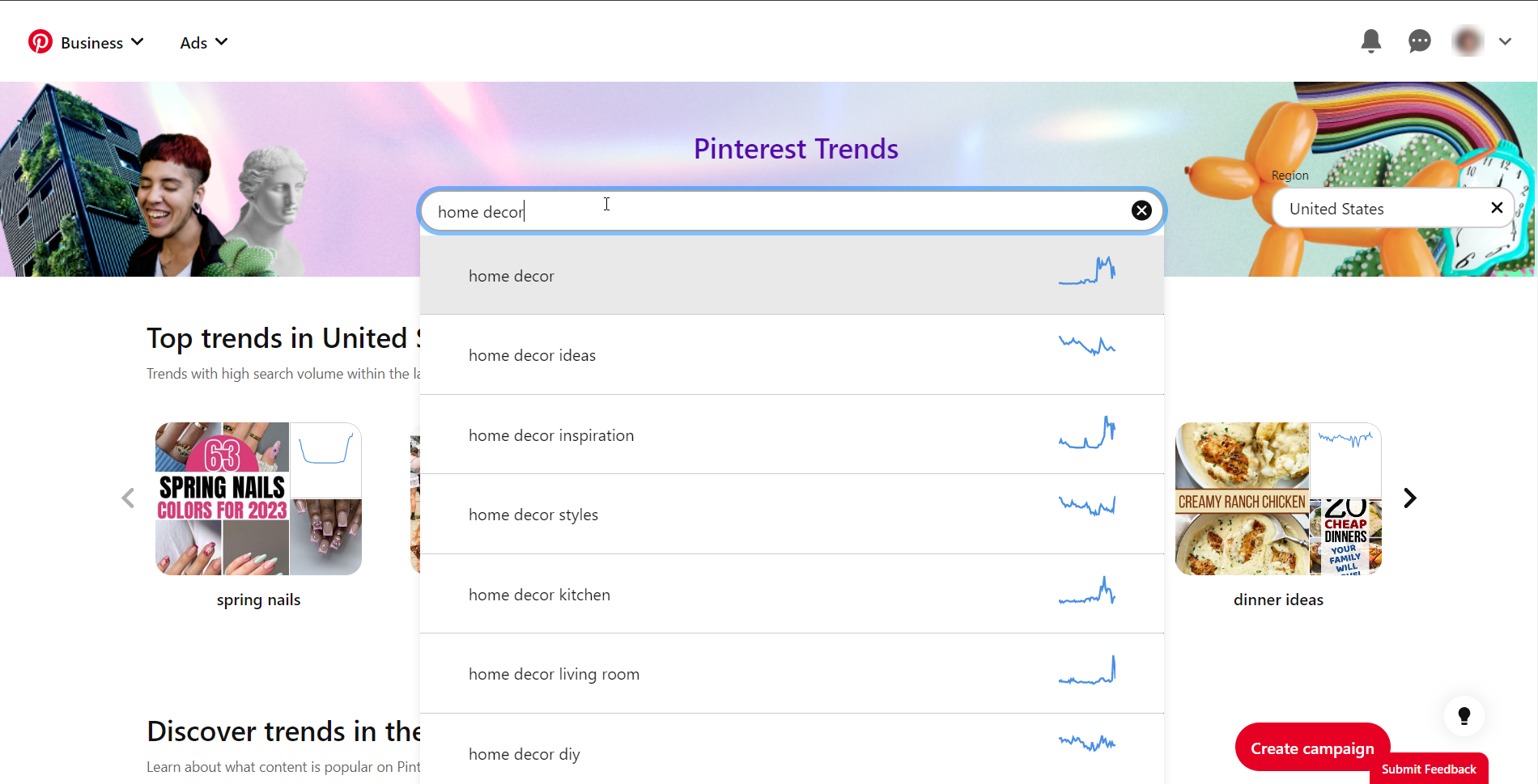Choose the home decor kitchen suggestion

pyautogui.click(x=539, y=594)
